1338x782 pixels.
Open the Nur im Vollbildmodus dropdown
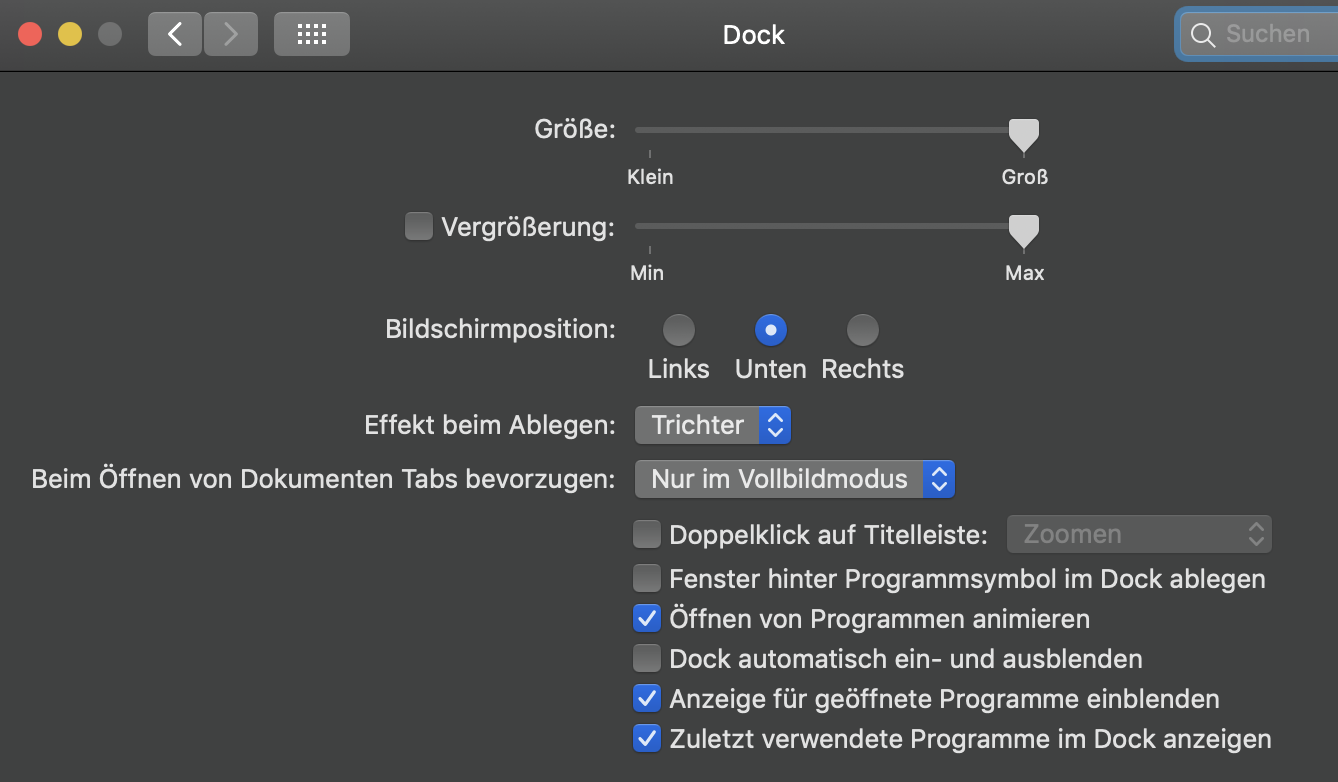(x=795, y=479)
